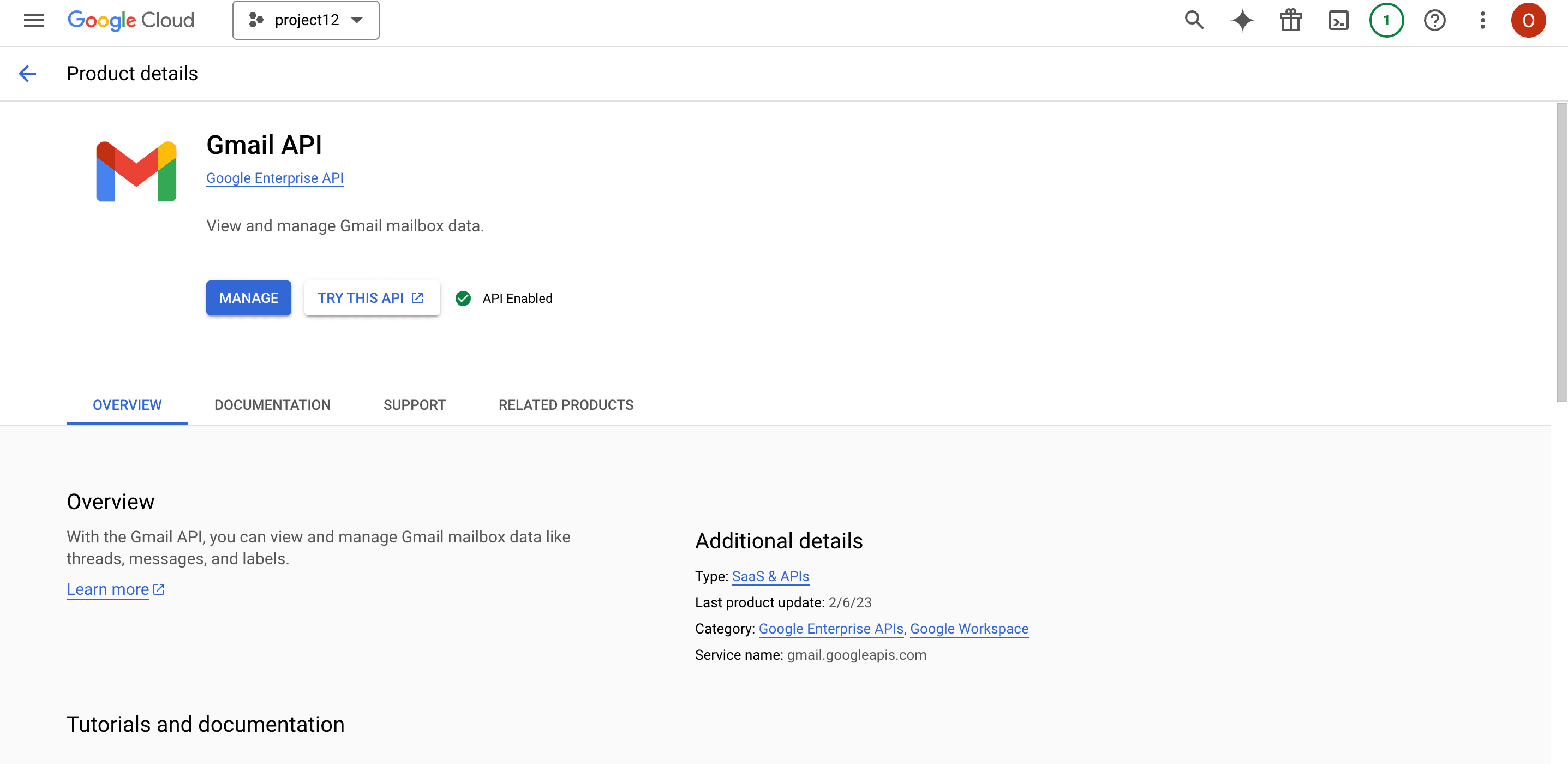The image size is (1568, 764).
Task: Click the MANAGE button
Action: (x=248, y=297)
